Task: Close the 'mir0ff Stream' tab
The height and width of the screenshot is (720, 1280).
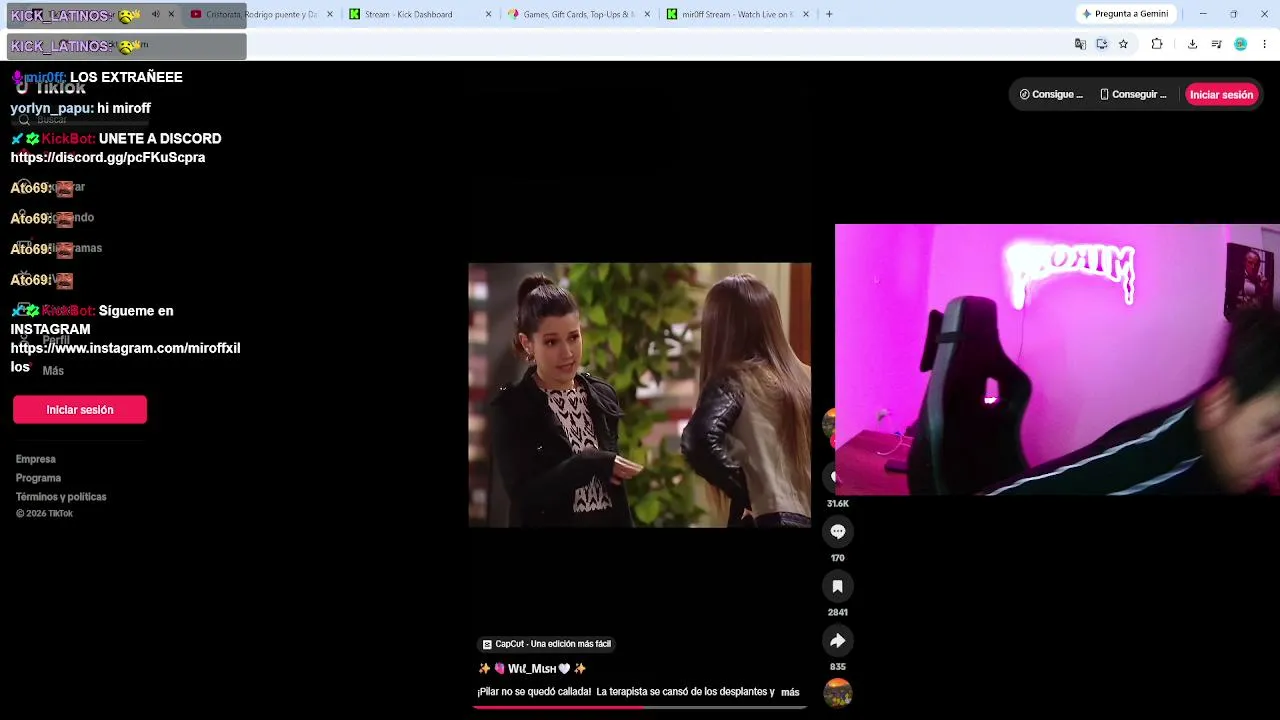Action: 806,14
